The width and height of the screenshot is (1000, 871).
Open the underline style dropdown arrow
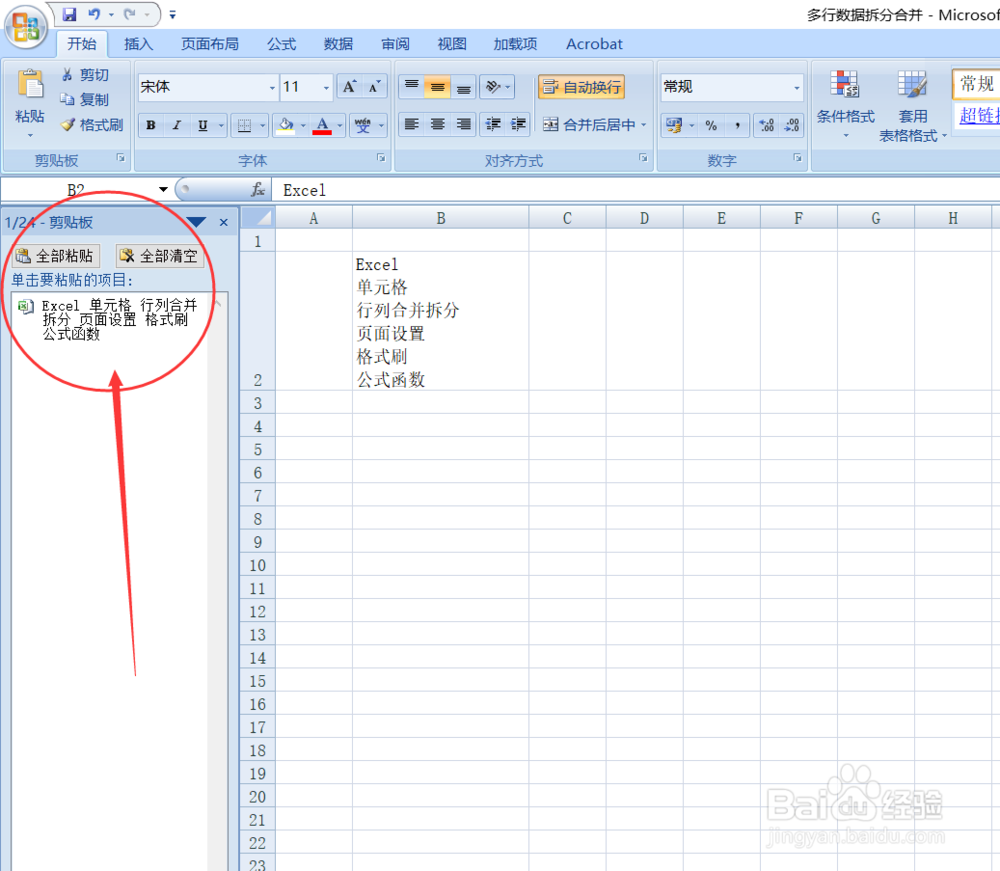click(x=221, y=126)
